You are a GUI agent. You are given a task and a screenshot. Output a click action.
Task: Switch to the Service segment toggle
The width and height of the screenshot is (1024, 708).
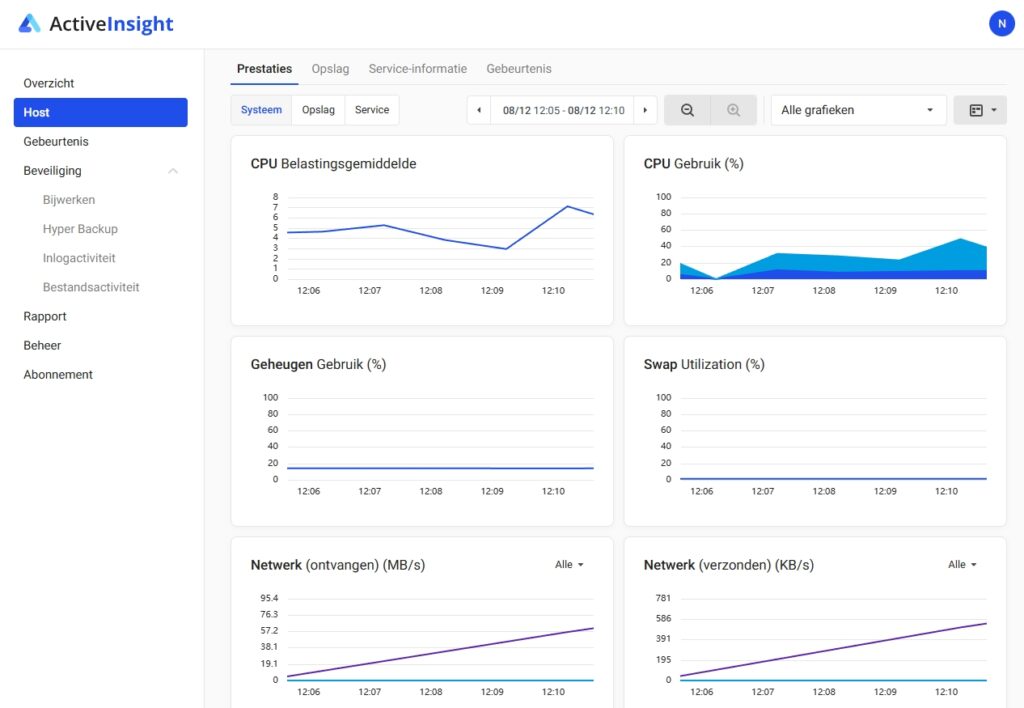[372, 110]
